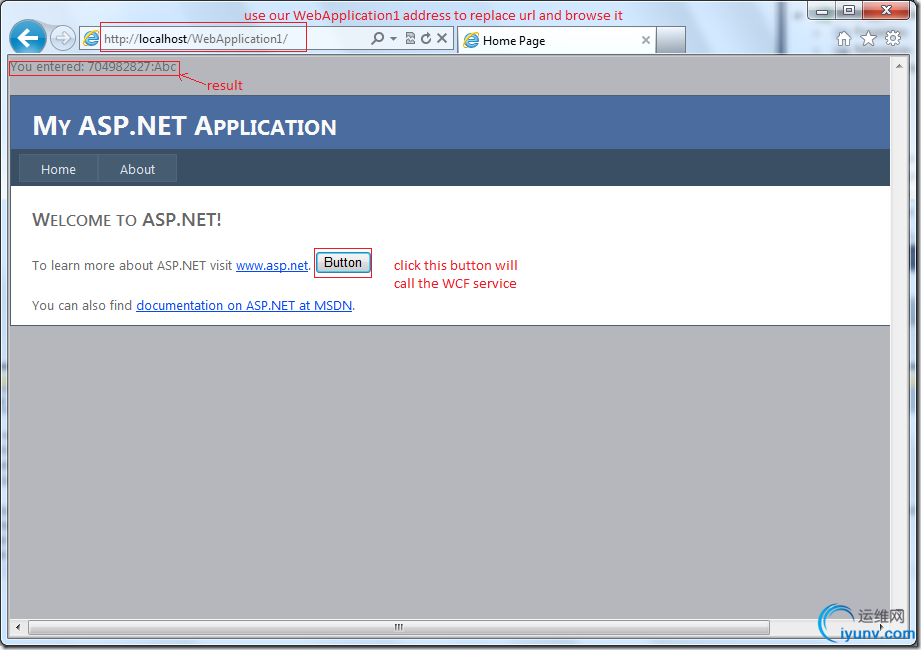921x650 pixels.
Task: Close the browser window
Action: (x=886, y=10)
